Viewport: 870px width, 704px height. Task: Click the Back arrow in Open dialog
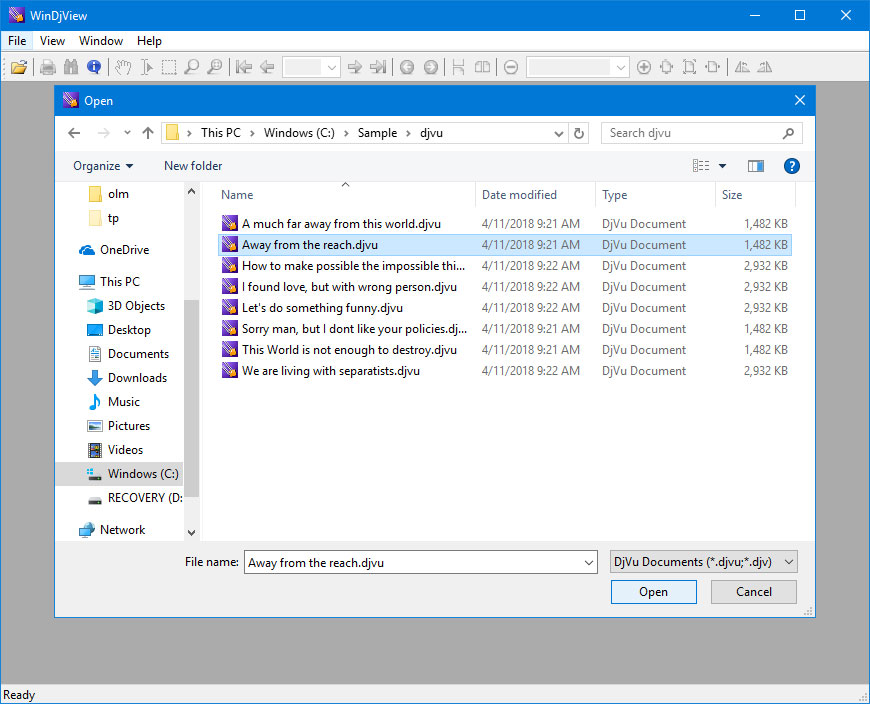pyautogui.click(x=74, y=133)
